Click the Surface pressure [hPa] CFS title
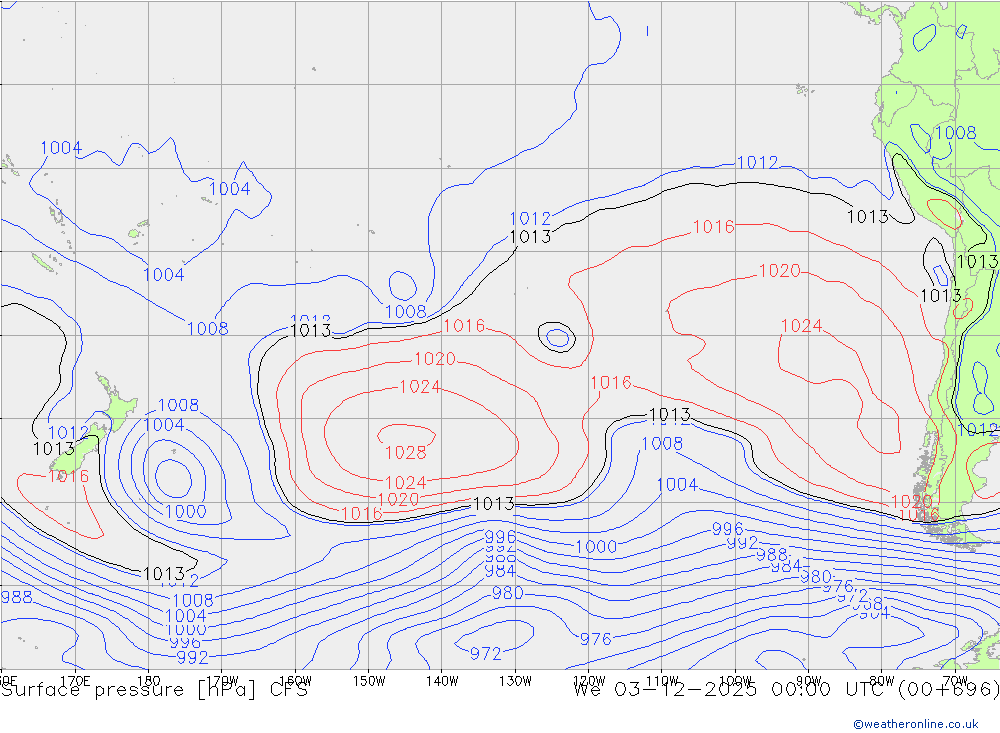The image size is (1000, 733). [x=154, y=690]
